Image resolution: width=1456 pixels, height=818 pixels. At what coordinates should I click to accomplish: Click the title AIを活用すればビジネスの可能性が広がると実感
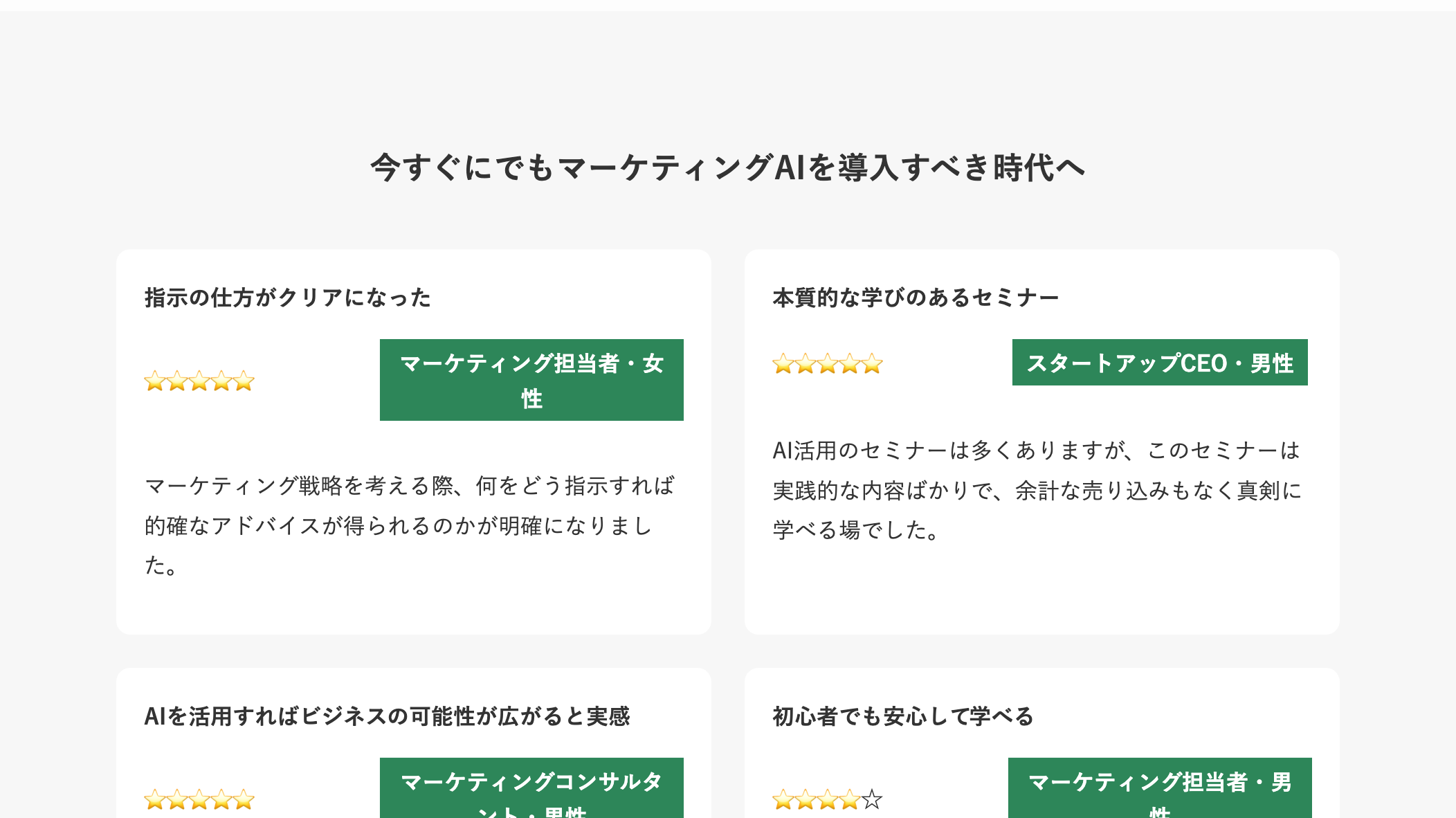(387, 716)
